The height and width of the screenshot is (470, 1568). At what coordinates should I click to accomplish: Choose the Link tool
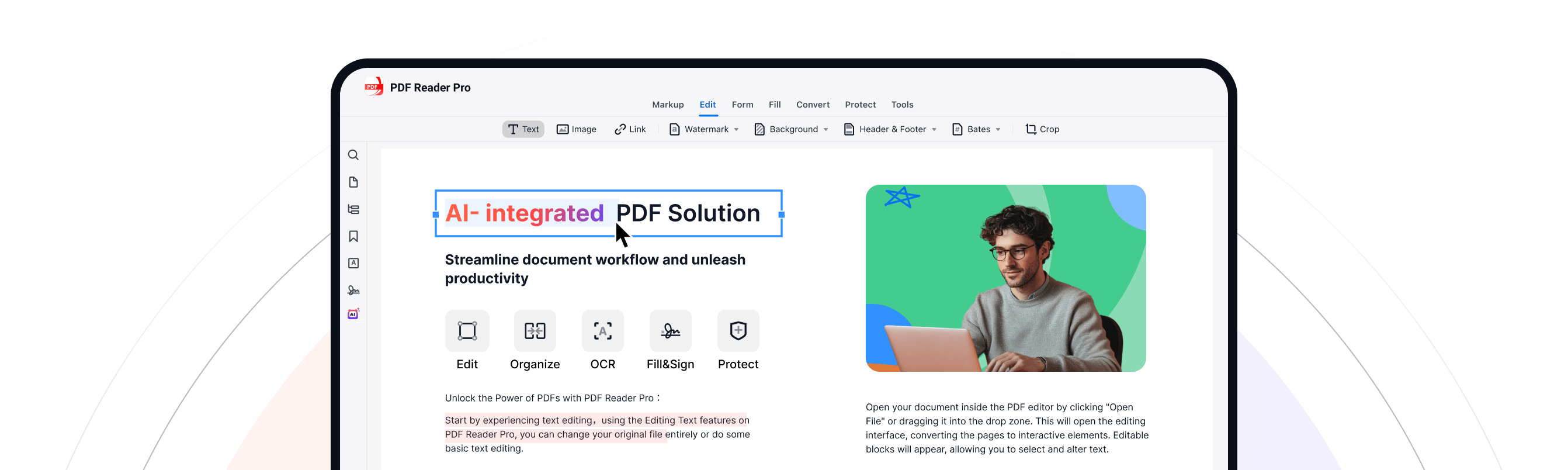pyautogui.click(x=630, y=129)
